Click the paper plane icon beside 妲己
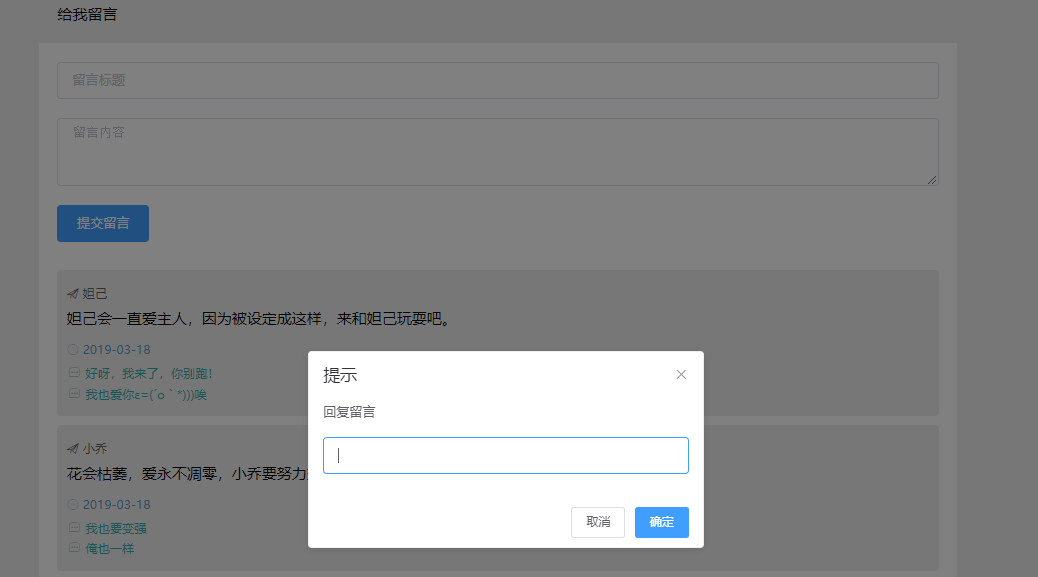The width and height of the screenshot is (1038, 577). click(73, 294)
